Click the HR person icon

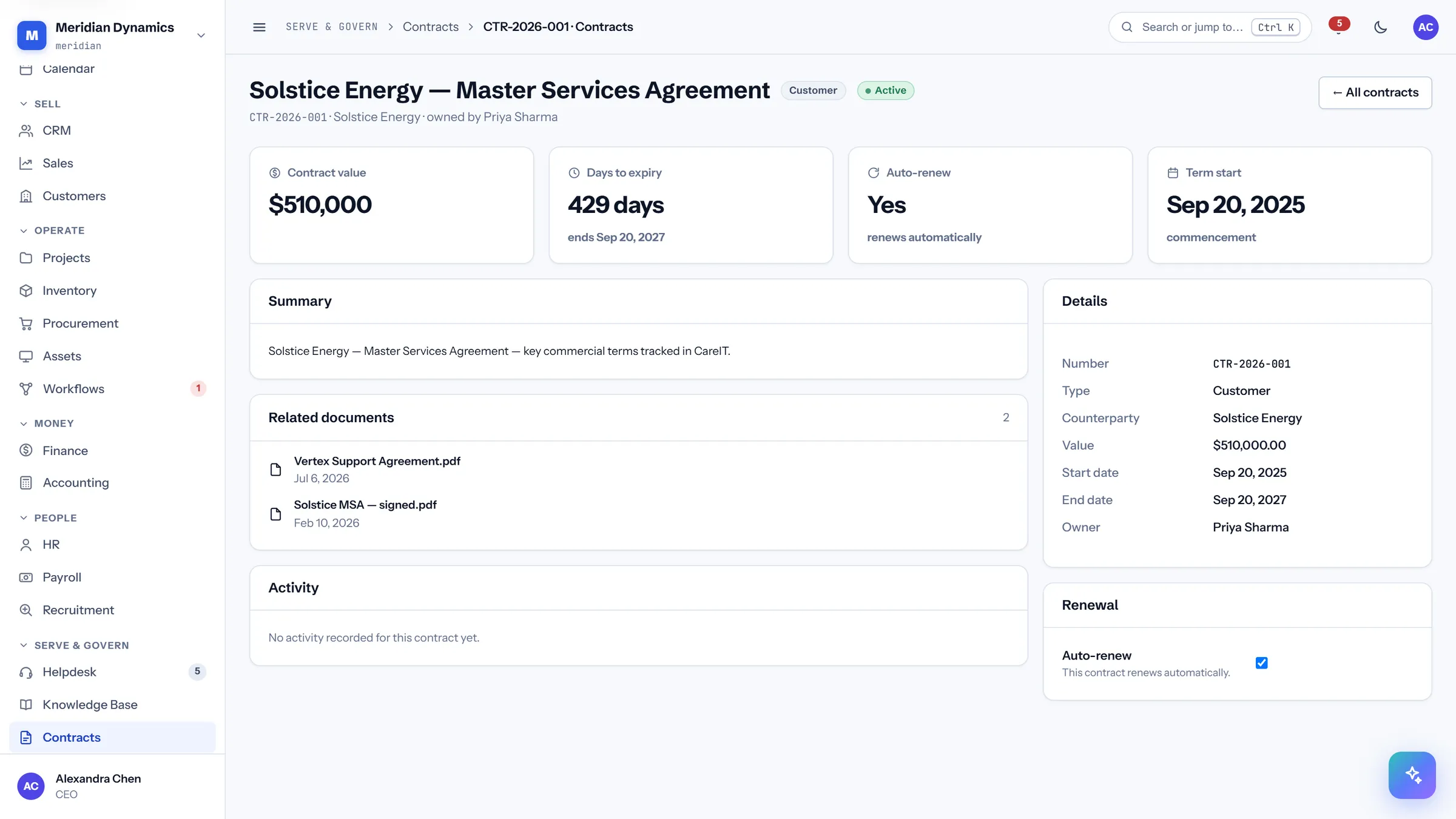tap(25, 545)
